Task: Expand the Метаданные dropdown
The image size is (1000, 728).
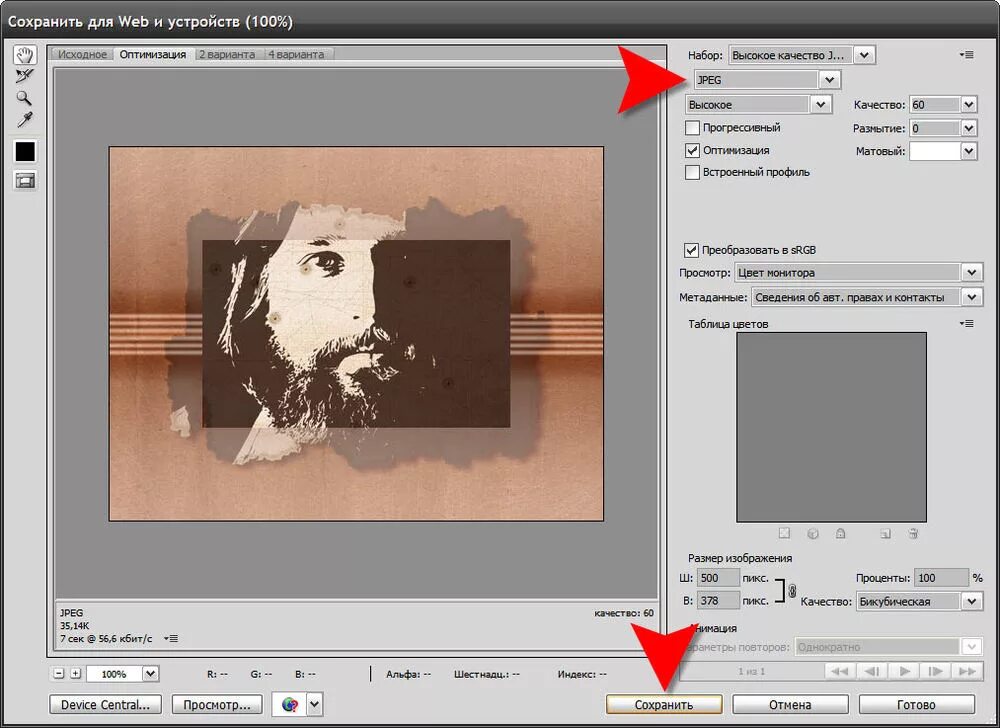Action: (866, 297)
